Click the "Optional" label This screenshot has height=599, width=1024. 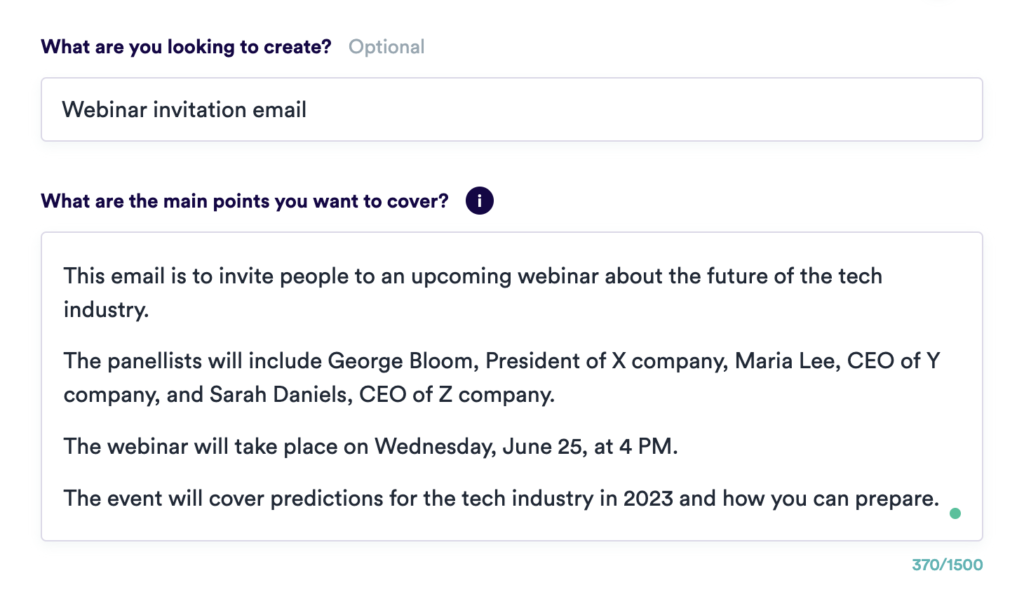click(x=386, y=46)
